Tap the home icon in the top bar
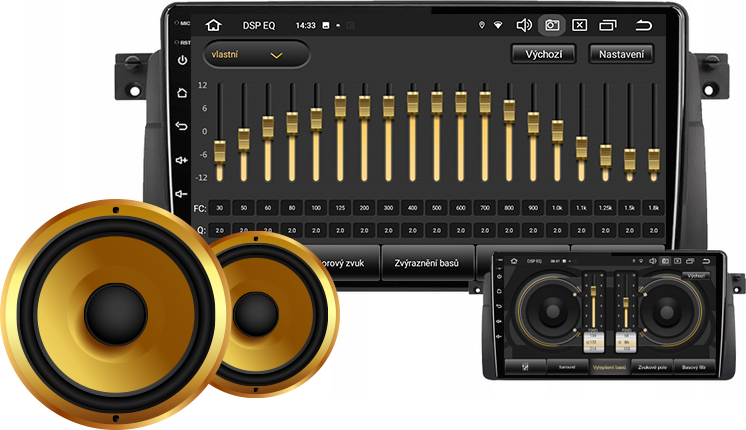Screen dimensions: 746x430 point(214,25)
